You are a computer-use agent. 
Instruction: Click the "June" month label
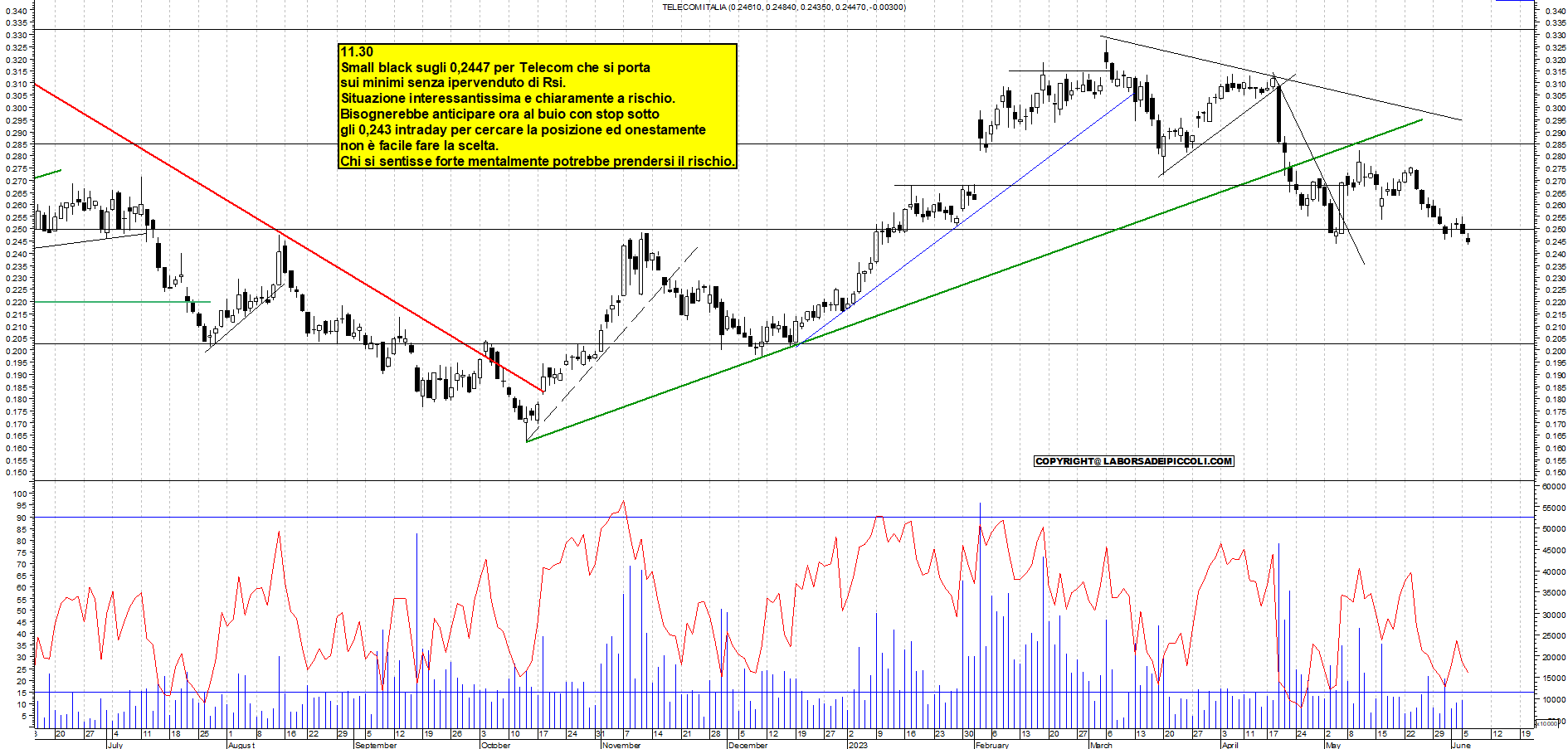pos(1461,745)
